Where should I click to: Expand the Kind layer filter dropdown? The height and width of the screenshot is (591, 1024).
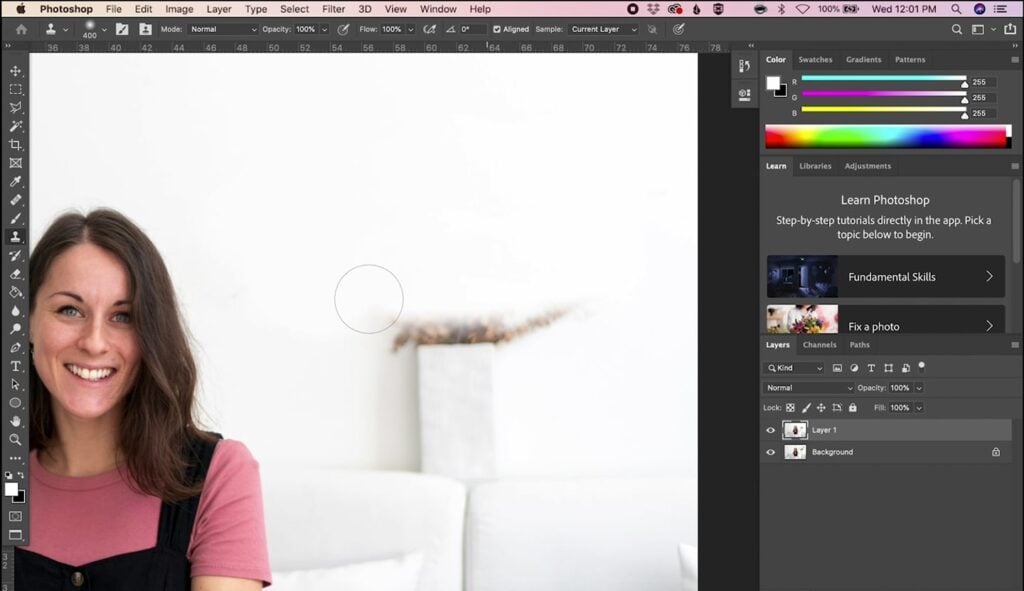point(795,368)
